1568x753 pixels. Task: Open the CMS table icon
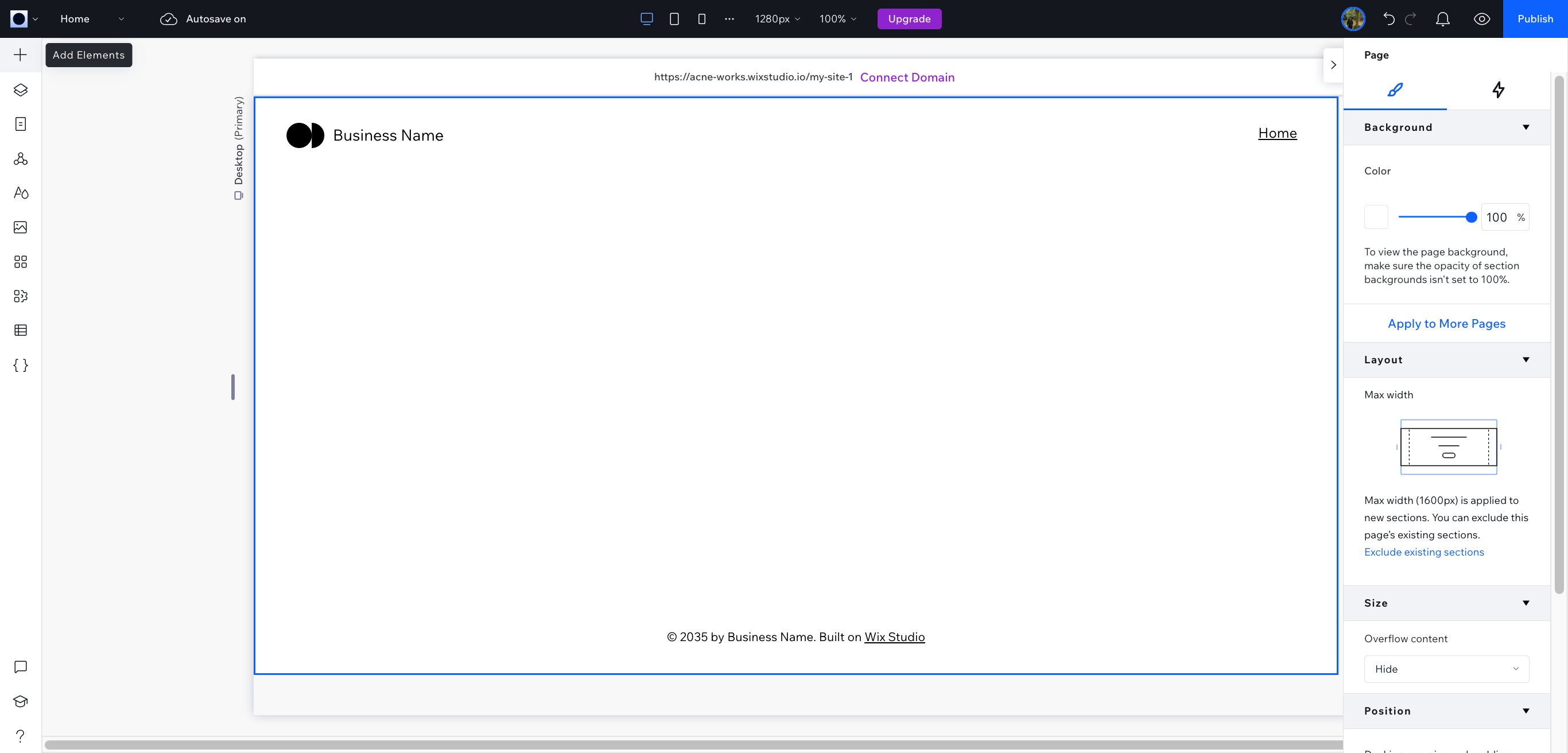coord(20,331)
